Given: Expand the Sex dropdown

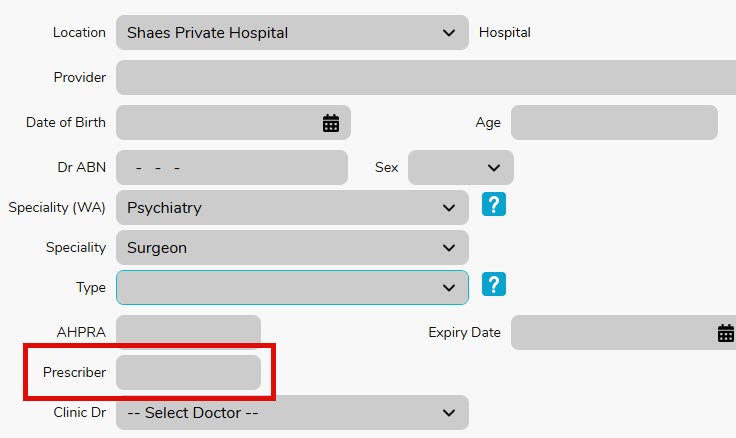Looking at the screenshot, I should click(461, 167).
